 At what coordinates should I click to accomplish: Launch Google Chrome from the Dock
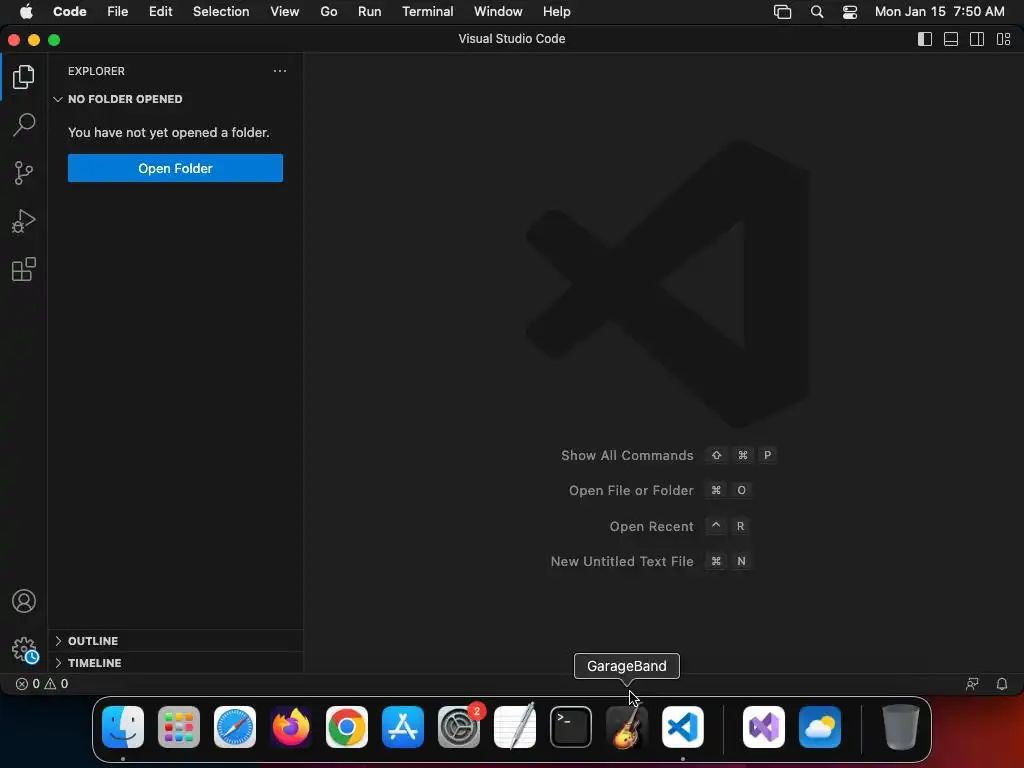pyautogui.click(x=347, y=727)
